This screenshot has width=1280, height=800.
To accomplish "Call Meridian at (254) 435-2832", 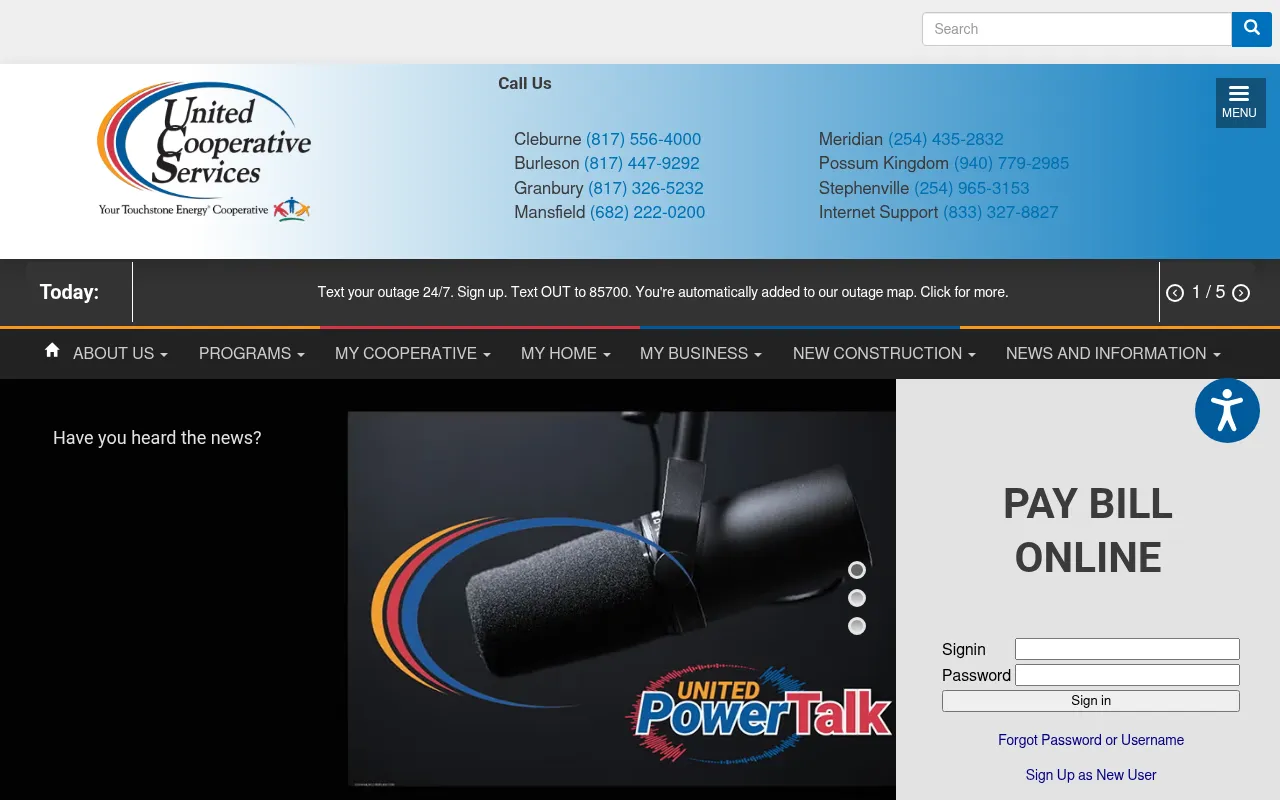I will (x=946, y=139).
